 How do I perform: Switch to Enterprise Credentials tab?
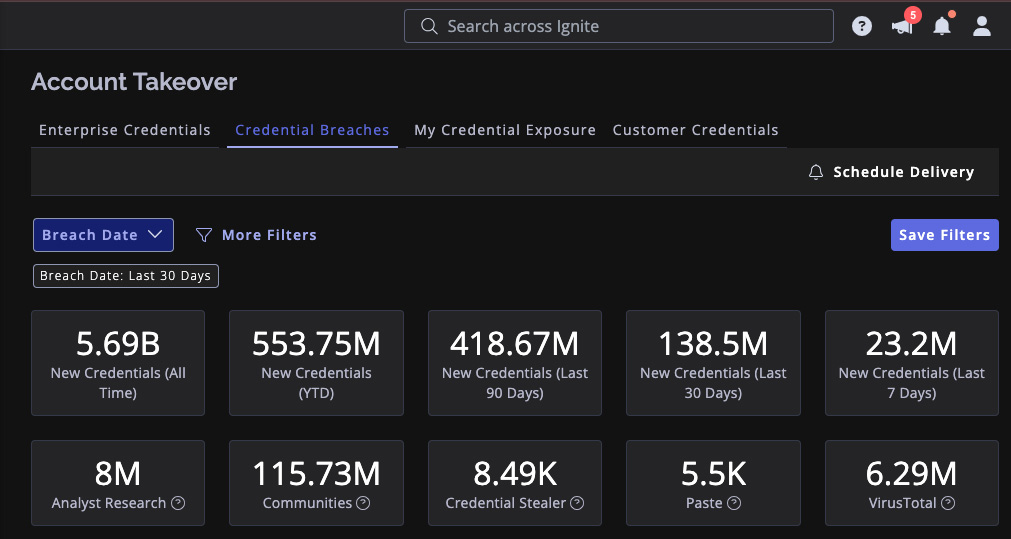124,130
